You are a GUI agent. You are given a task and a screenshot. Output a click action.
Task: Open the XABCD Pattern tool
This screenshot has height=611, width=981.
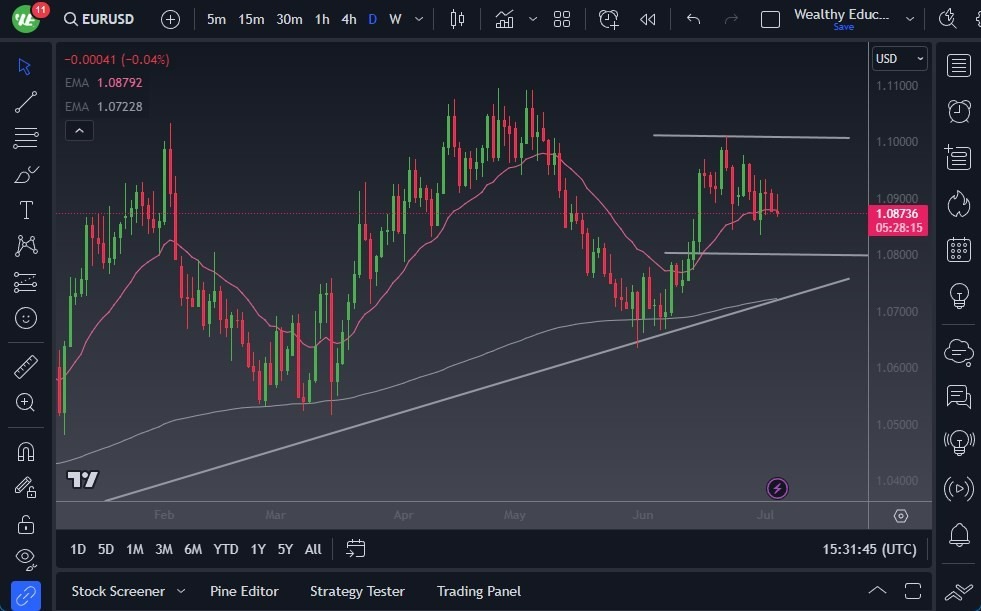pyautogui.click(x=26, y=245)
